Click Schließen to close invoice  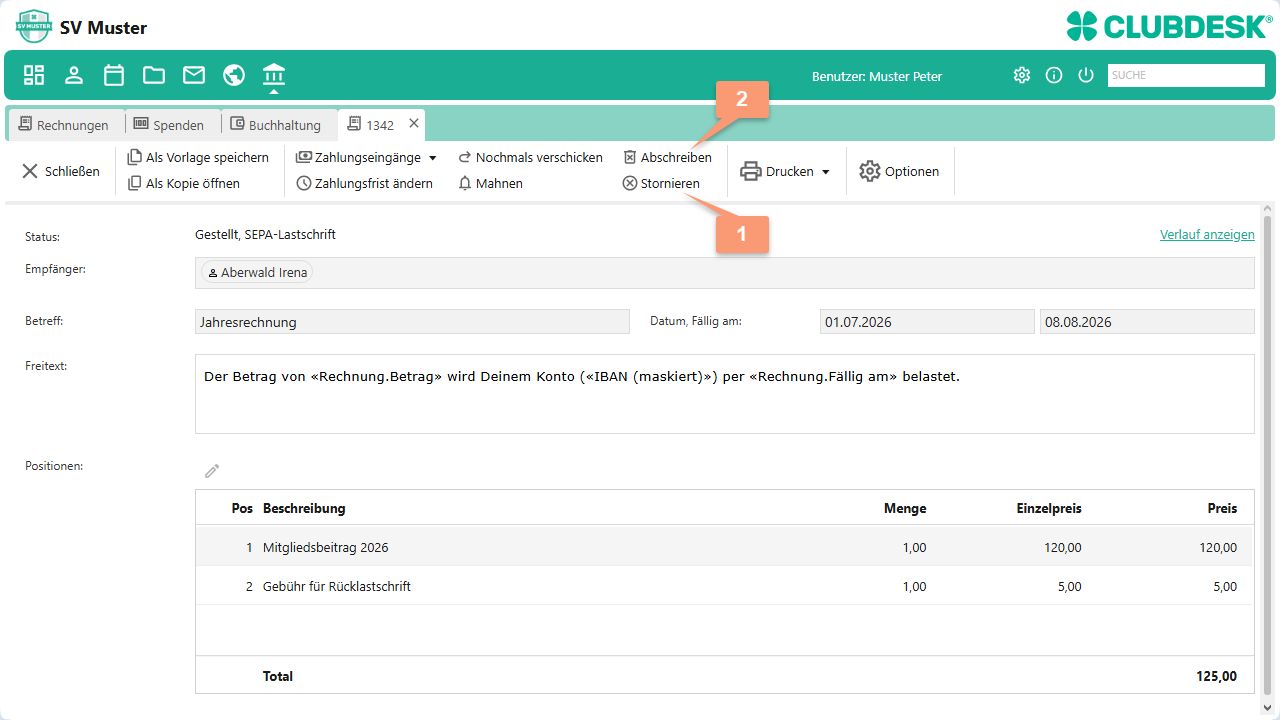pos(61,171)
